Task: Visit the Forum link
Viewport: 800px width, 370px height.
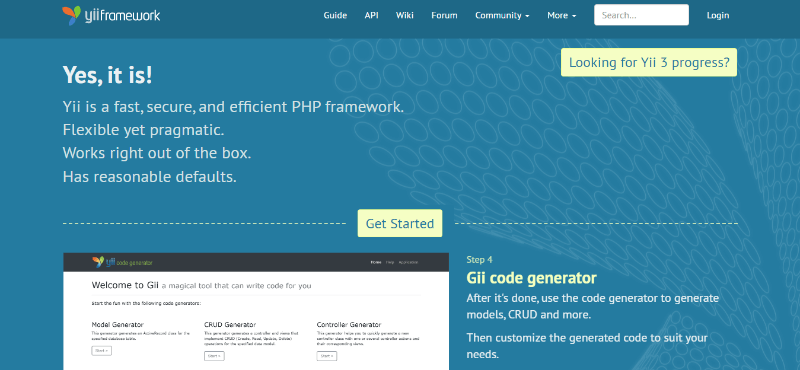Action: (x=444, y=15)
